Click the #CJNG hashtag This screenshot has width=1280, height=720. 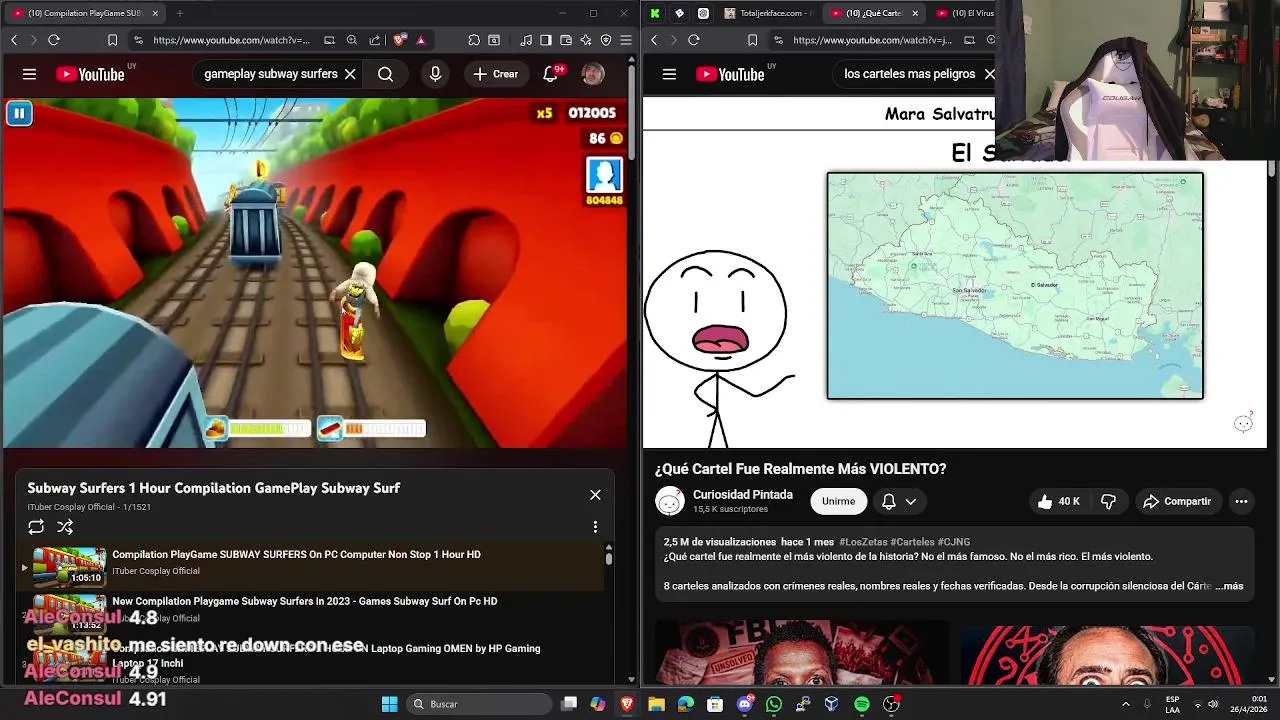pyautogui.click(x=954, y=542)
